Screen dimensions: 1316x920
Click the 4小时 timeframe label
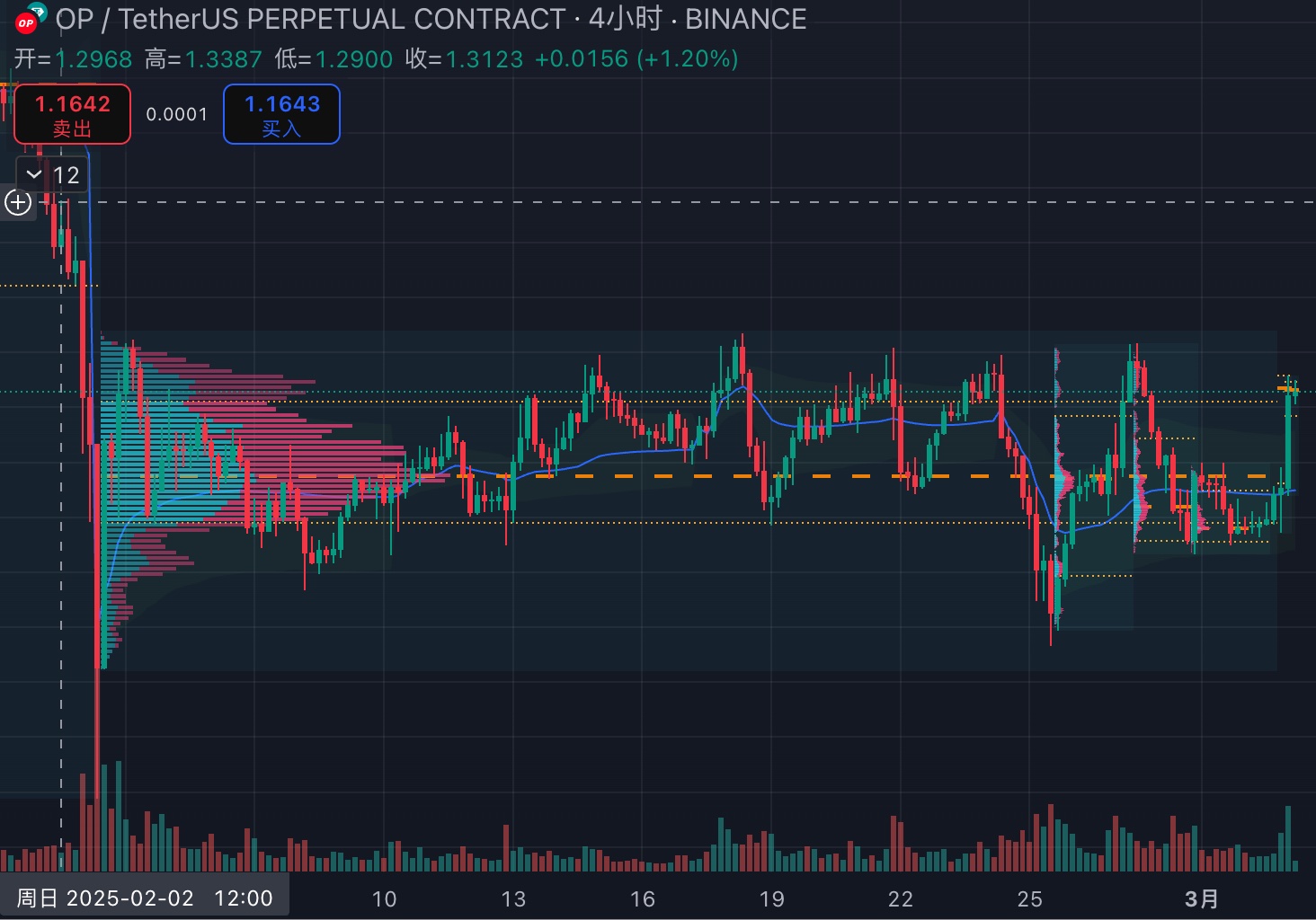pyautogui.click(x=625, y=19)
